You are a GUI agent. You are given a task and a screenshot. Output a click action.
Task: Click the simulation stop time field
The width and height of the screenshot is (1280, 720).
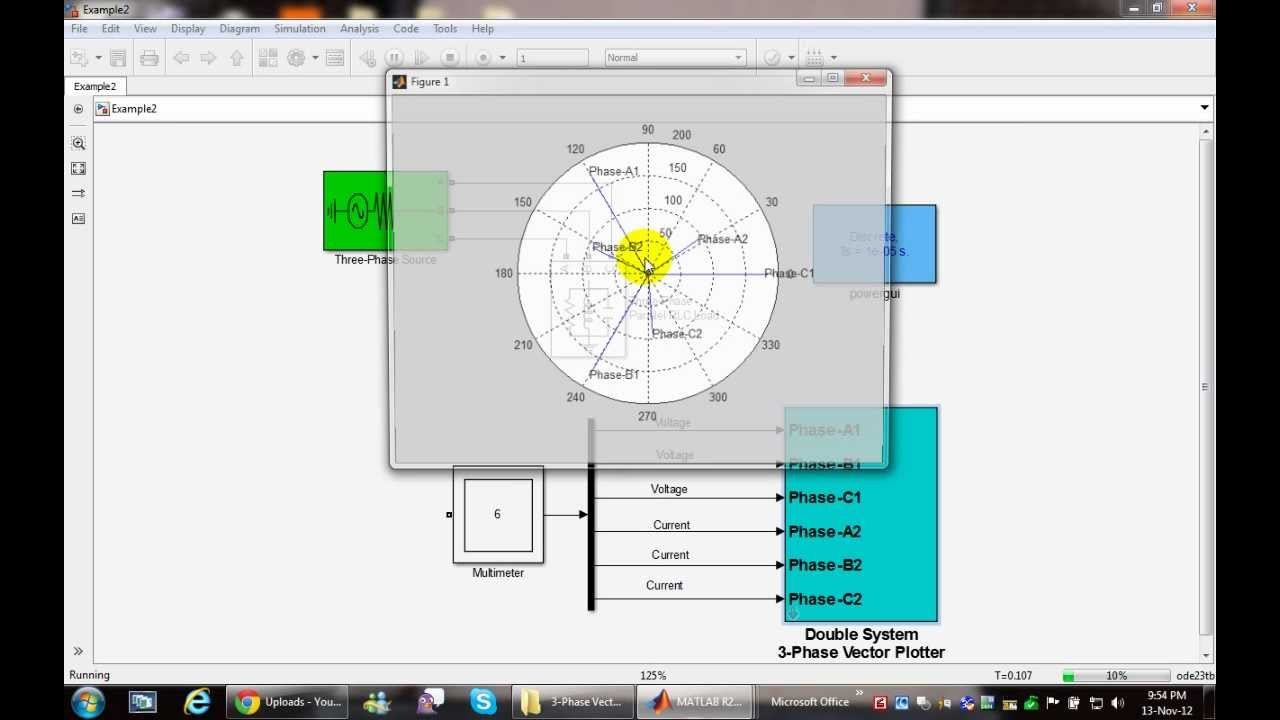pos(553,58)
